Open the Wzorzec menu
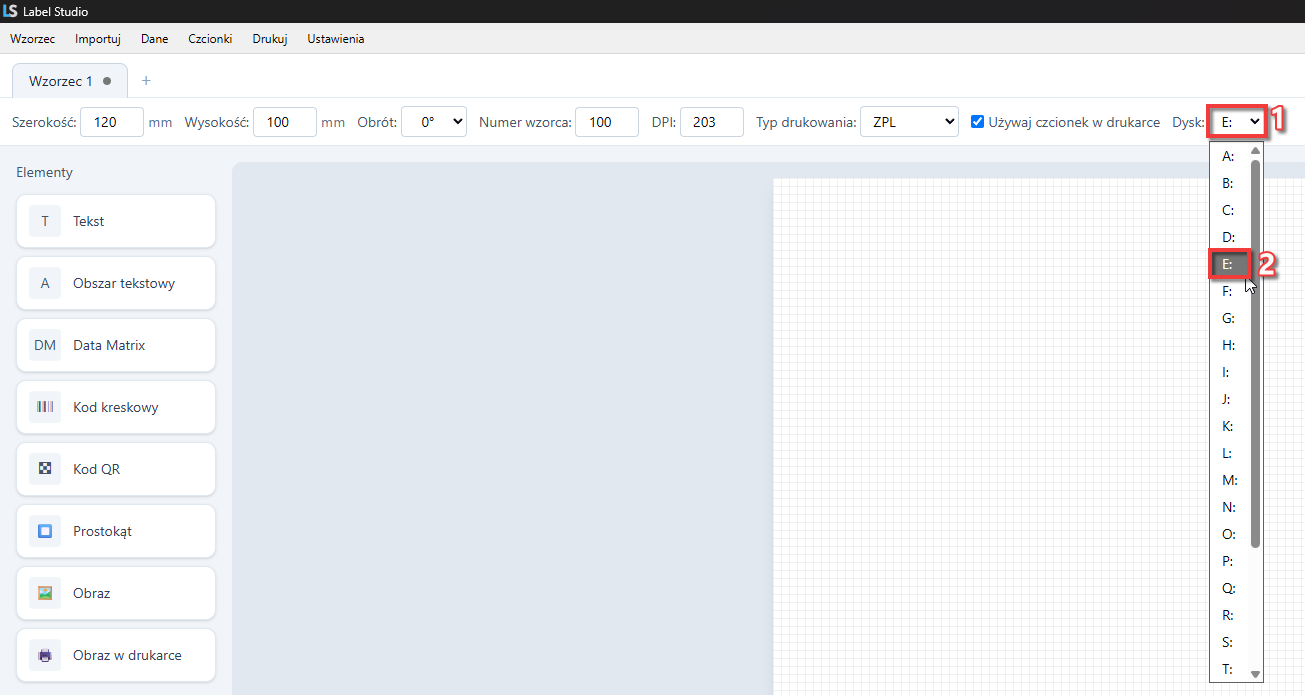This screenshot has width=1305, height=695. [x=32, y=39]
